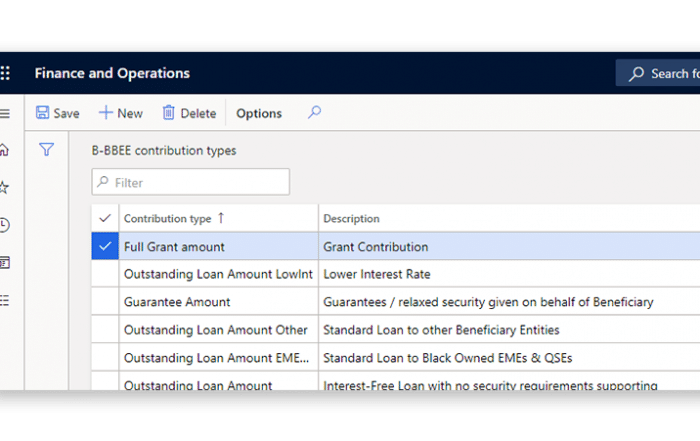Image resolution: width=700 pixels, height=441 pixels.
Task: Toggle select-all checkmark in grid header
Action: (106, 218)
